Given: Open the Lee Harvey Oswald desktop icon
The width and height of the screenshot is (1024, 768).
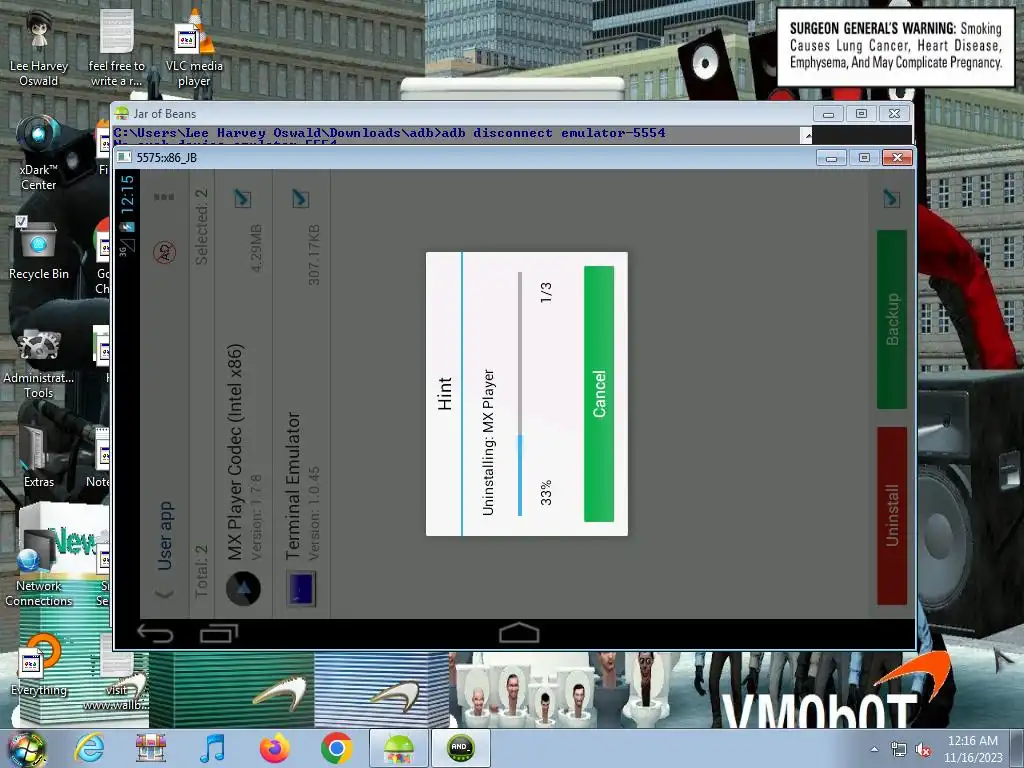Looking at the screenshot, I should 39,47.
